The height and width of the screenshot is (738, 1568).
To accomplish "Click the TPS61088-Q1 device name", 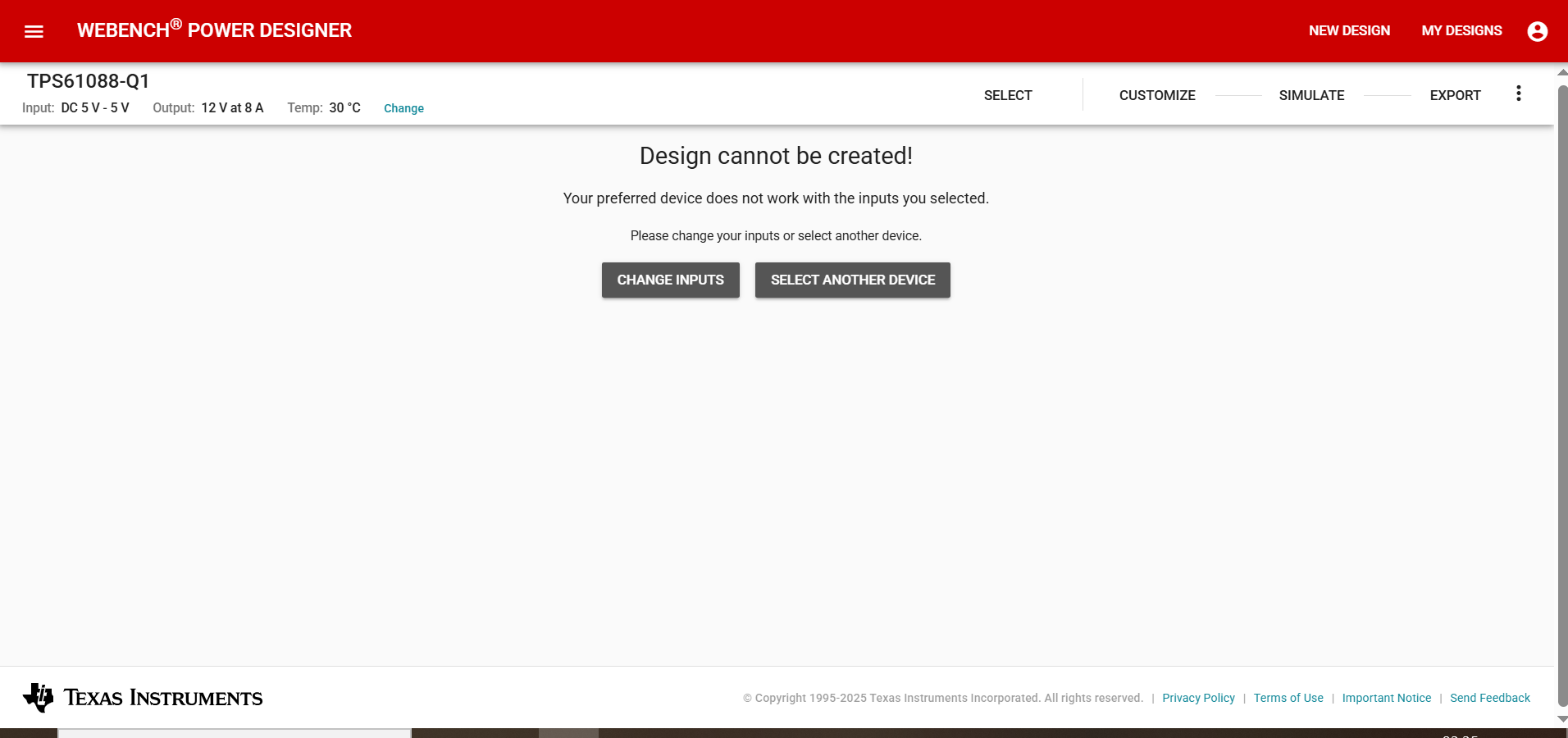I will tap(89, 81).
